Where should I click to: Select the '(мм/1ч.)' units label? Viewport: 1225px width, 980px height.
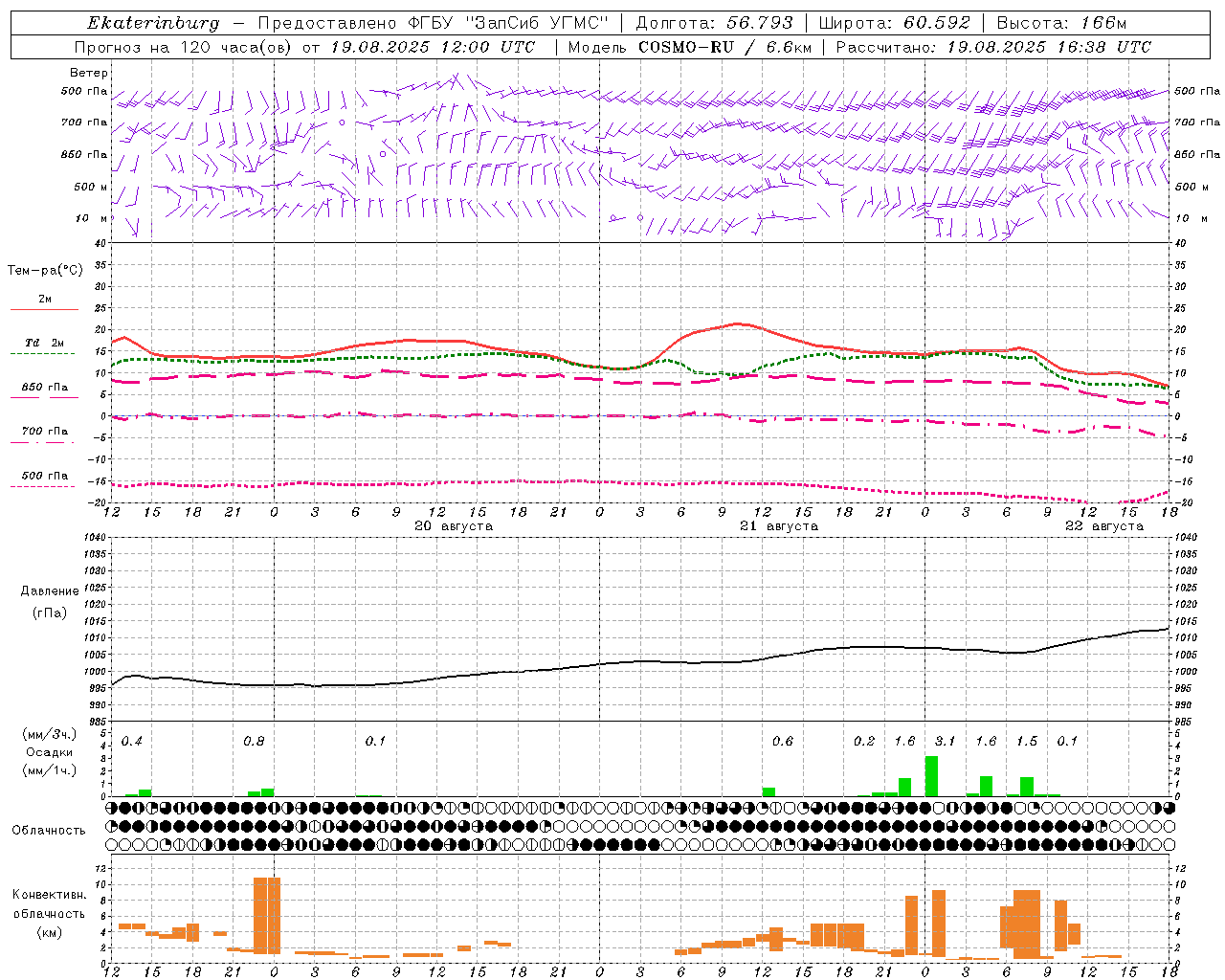[49, 770]
